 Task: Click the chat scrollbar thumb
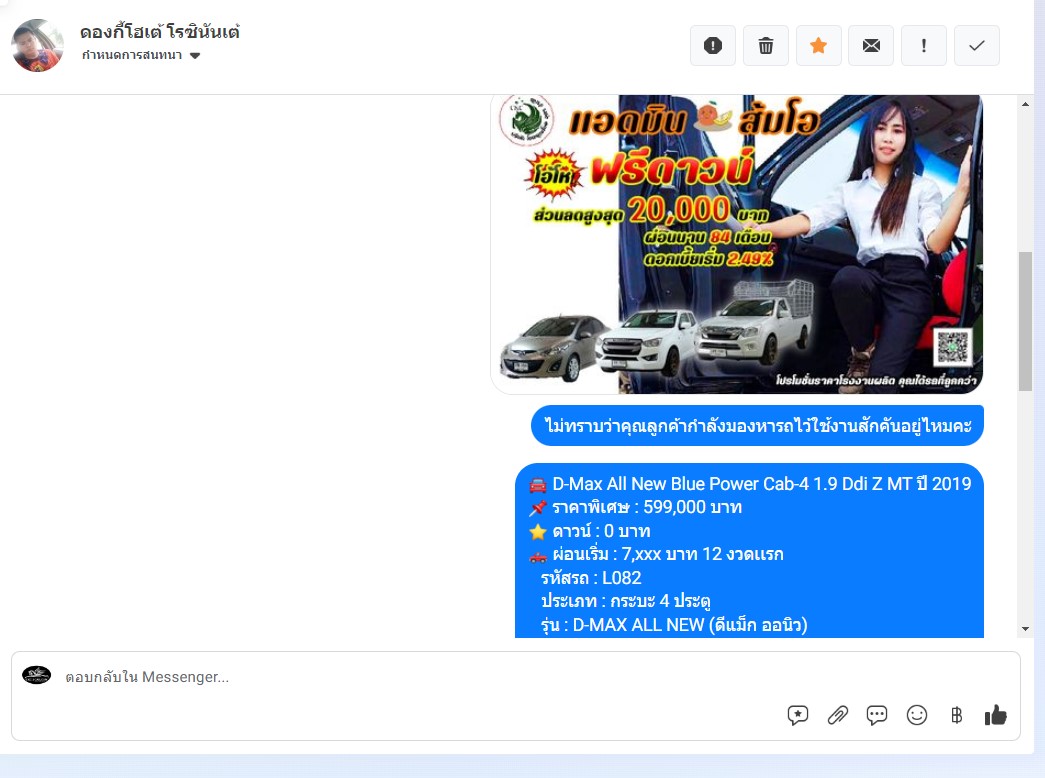pyautogui.click(x=1025, y=321)
